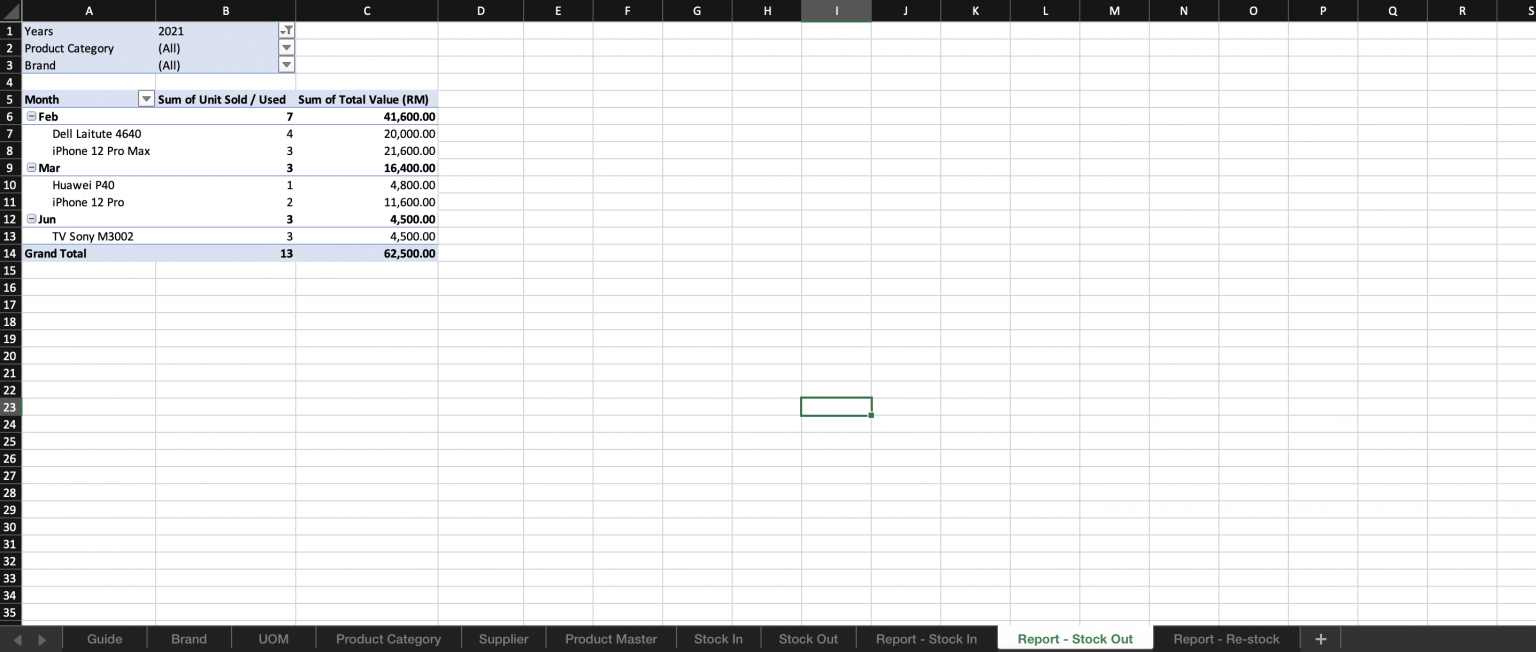
Task: Open the Report - Re-stock sheet
Action: coord(1226,638)
